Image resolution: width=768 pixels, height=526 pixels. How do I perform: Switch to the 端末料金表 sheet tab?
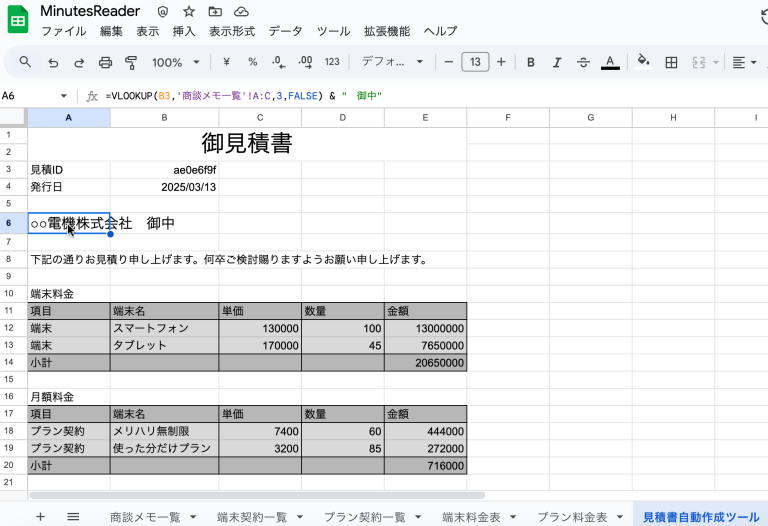coord(471,517)
